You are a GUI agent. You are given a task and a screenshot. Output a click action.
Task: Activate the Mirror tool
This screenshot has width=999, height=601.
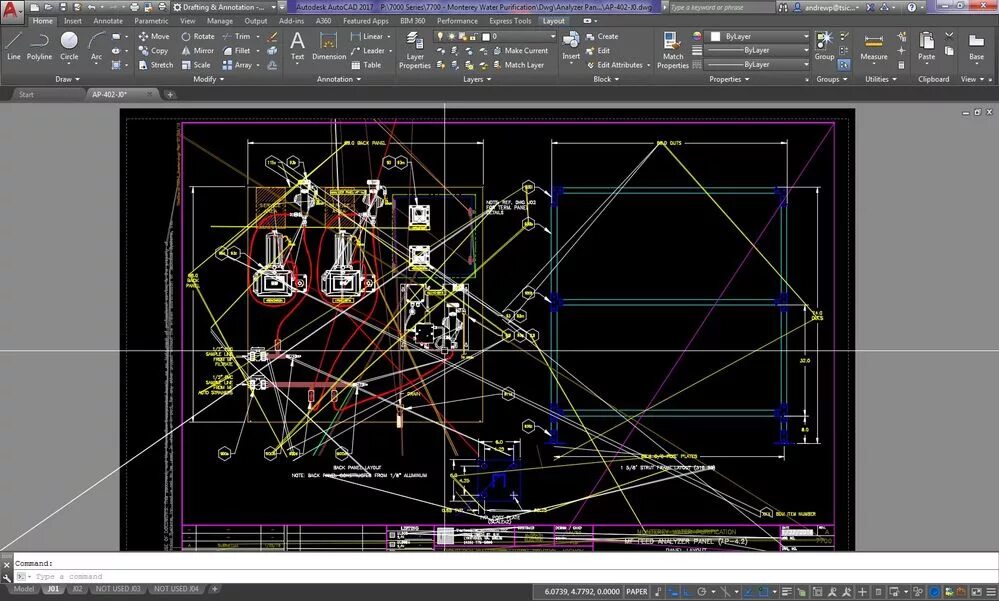click(198, 50)
